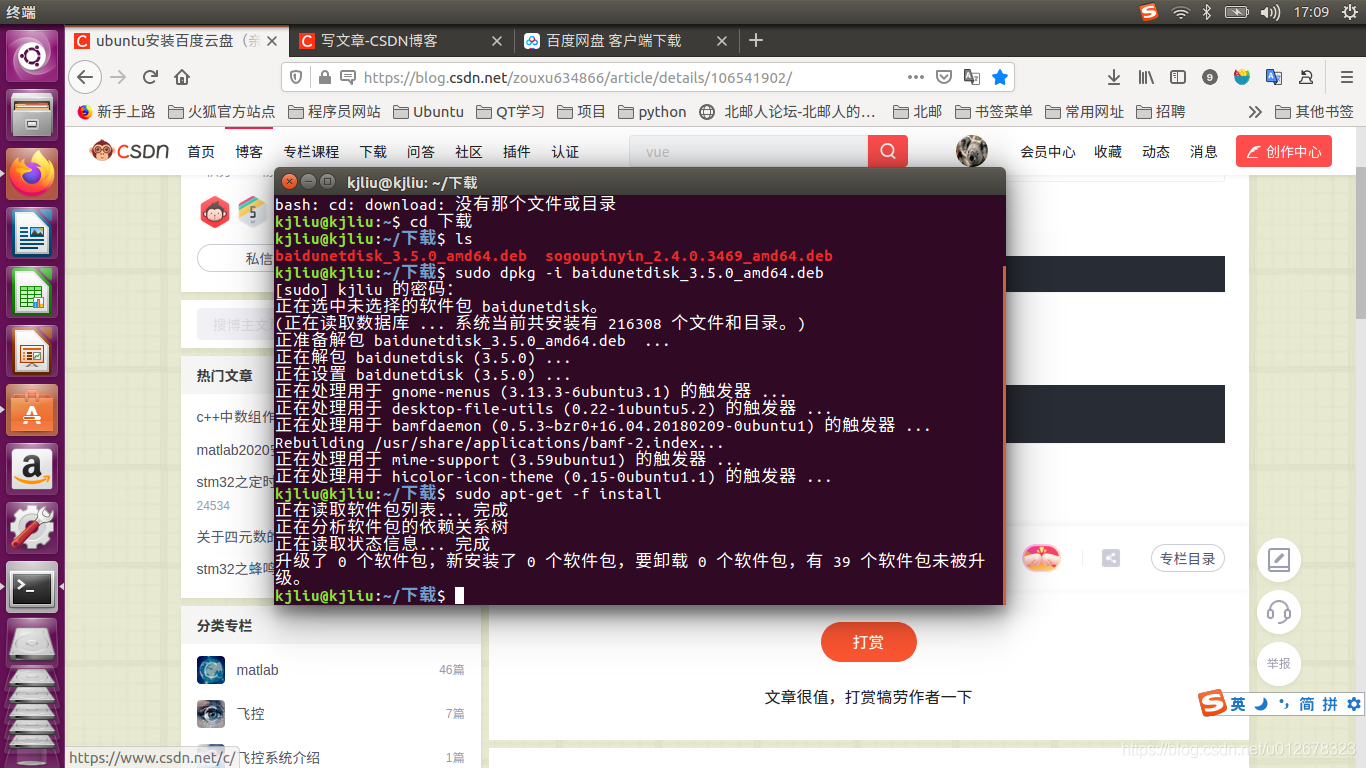Expand bookmarks overflow chevron
Screen dimensions: 1366x768
coord(1255,112)
